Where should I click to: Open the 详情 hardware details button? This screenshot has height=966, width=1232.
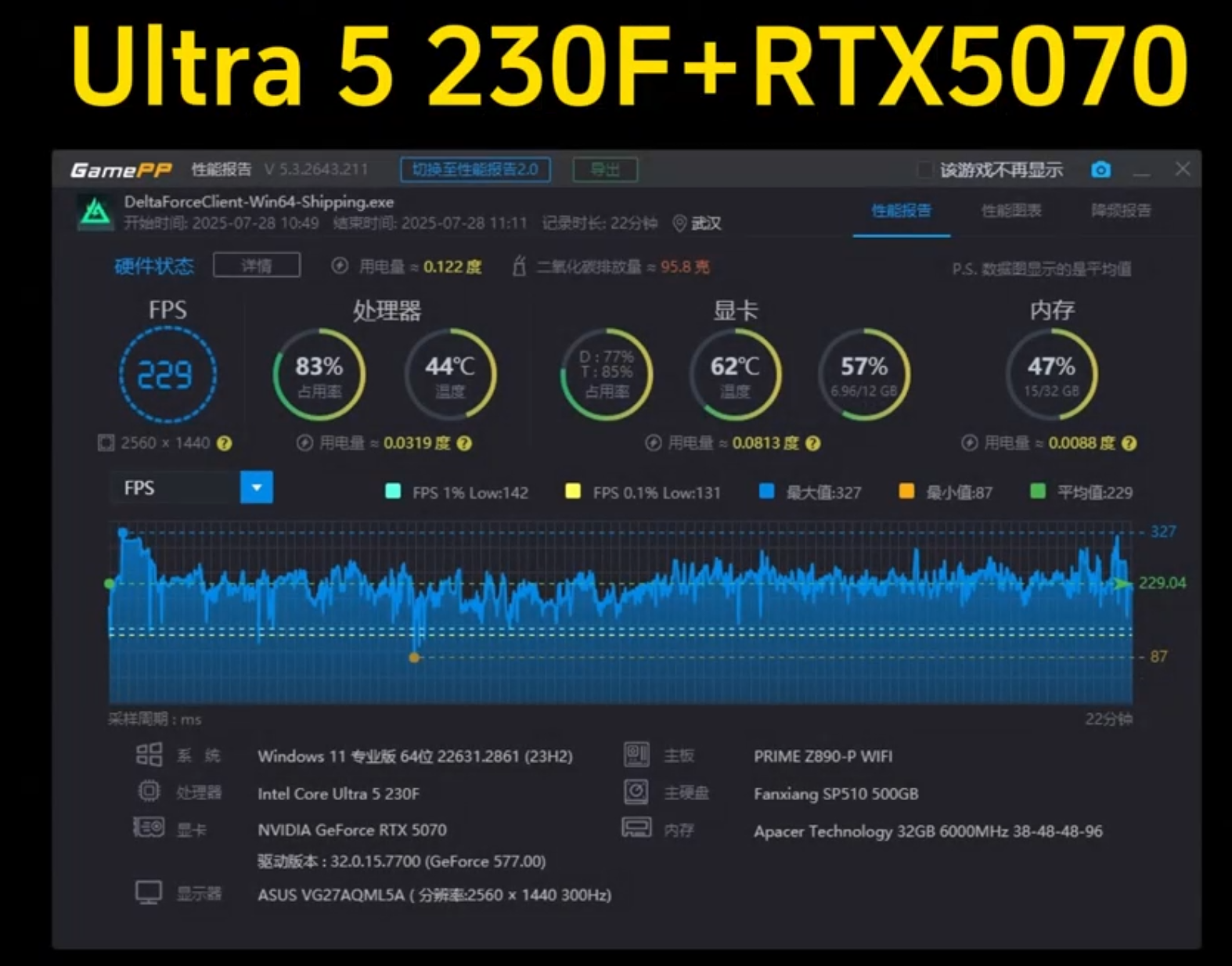click(x=257, y=265)
